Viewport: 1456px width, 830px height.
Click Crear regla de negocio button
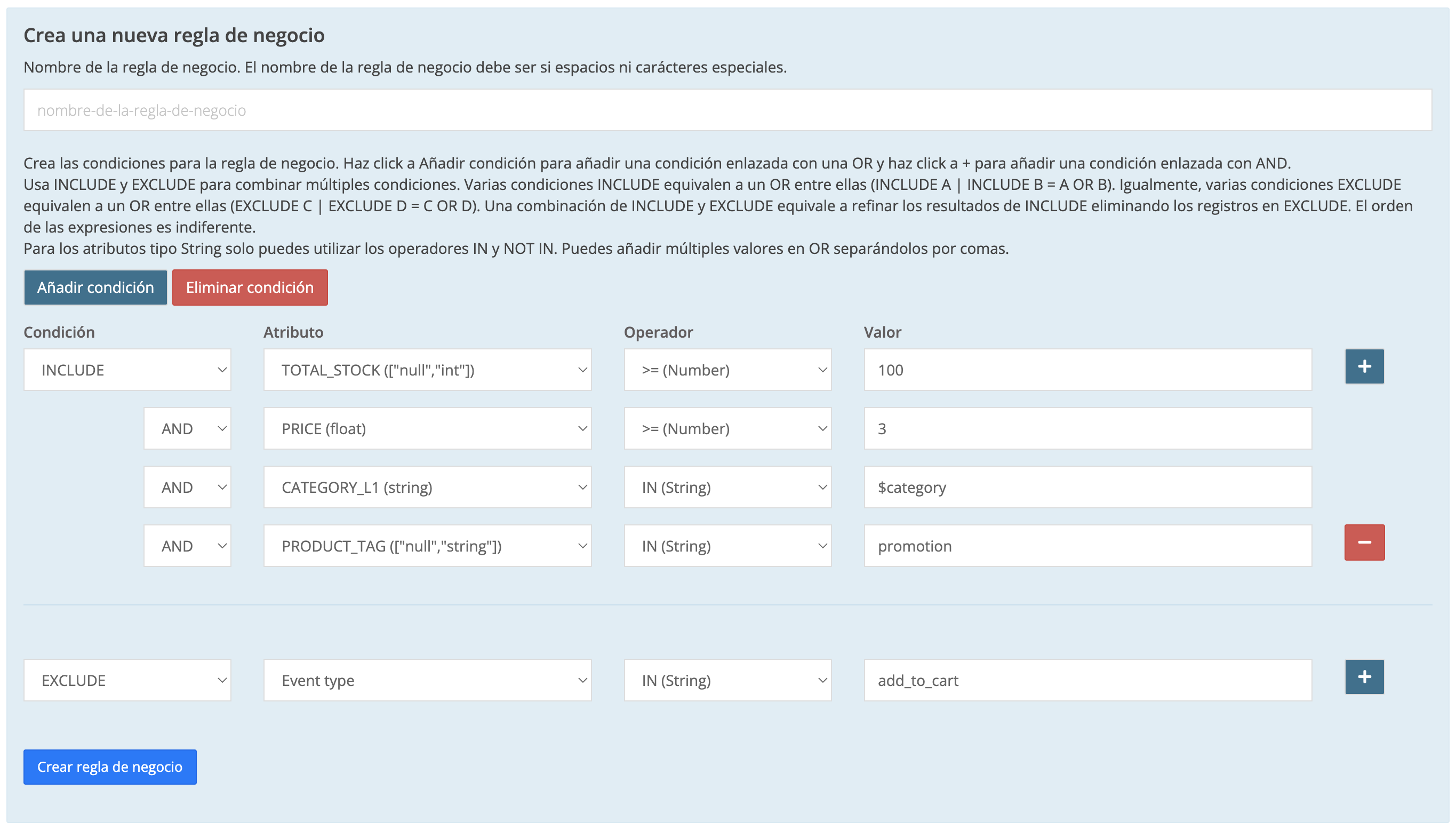click(x=110, y=767)
